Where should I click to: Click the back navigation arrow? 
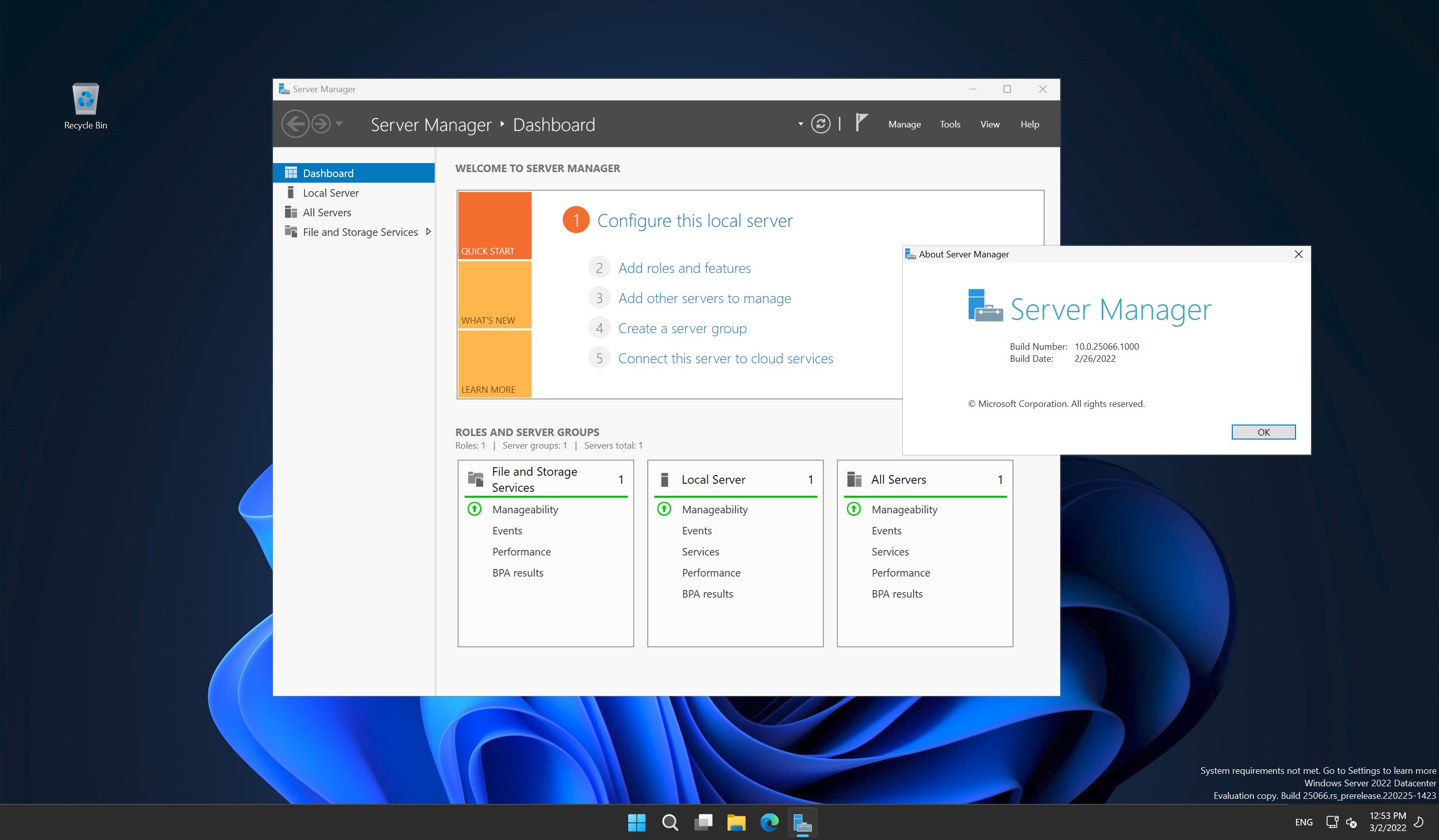click(x=295, y=124)
